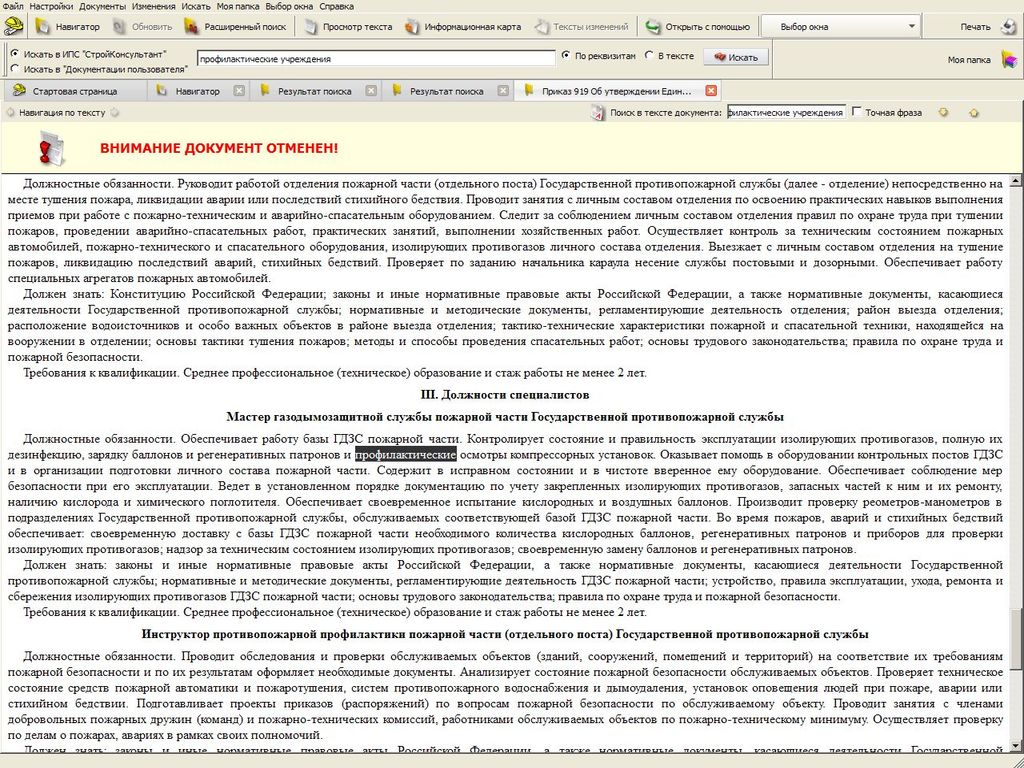Close the Приказ 919 tab with red X
The image size is (1024, 768).
711,91
